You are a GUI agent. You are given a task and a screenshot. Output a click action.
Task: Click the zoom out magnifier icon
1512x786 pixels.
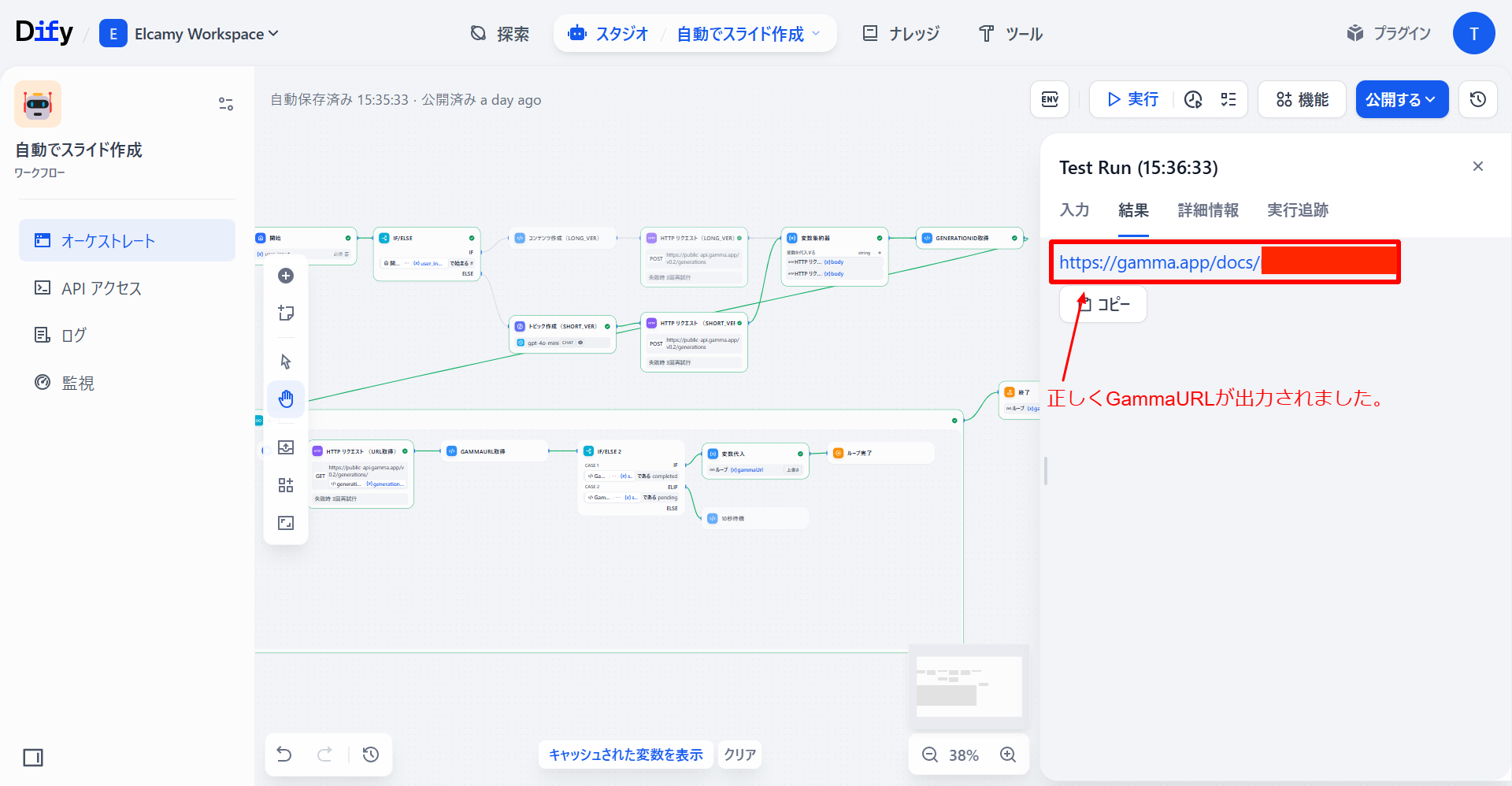point(929,754)
